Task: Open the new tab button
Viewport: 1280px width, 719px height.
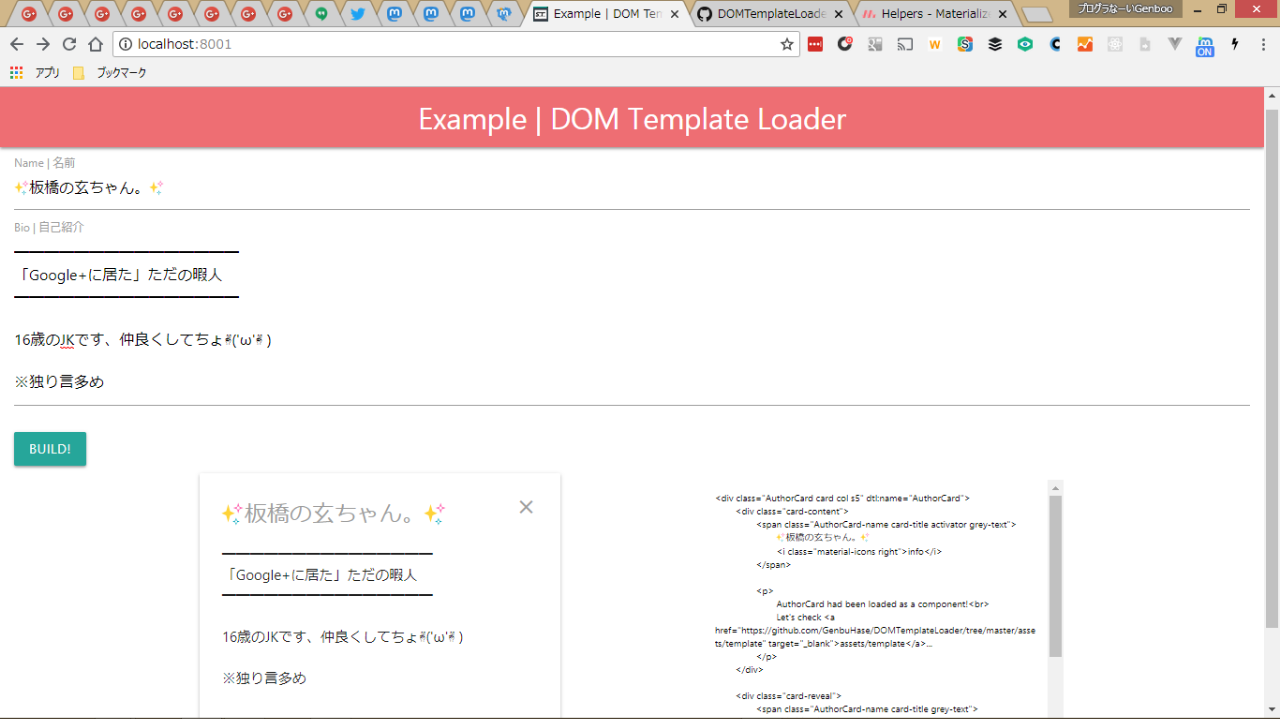Action: coord(1037,14)
